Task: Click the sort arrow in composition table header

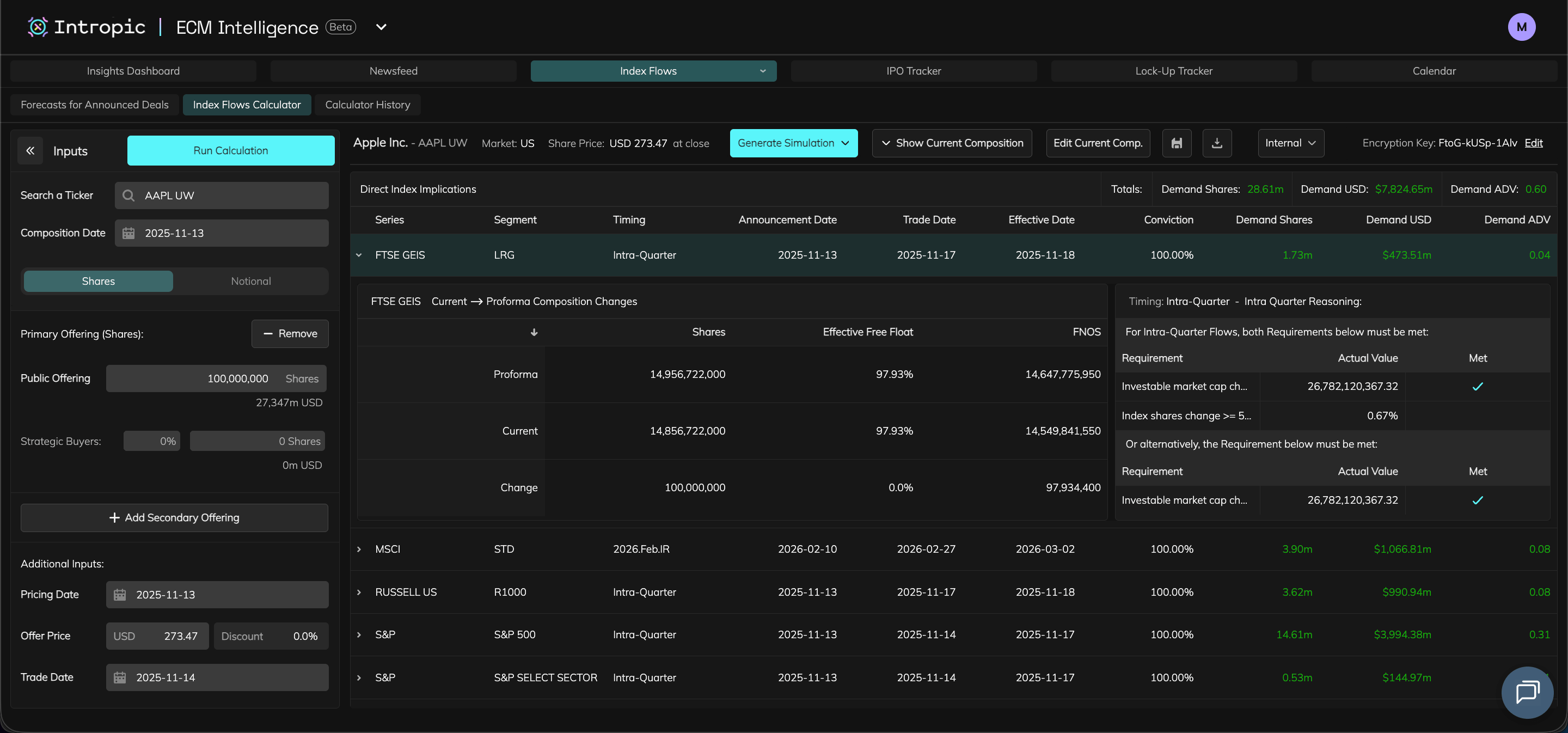Action: 534,332
